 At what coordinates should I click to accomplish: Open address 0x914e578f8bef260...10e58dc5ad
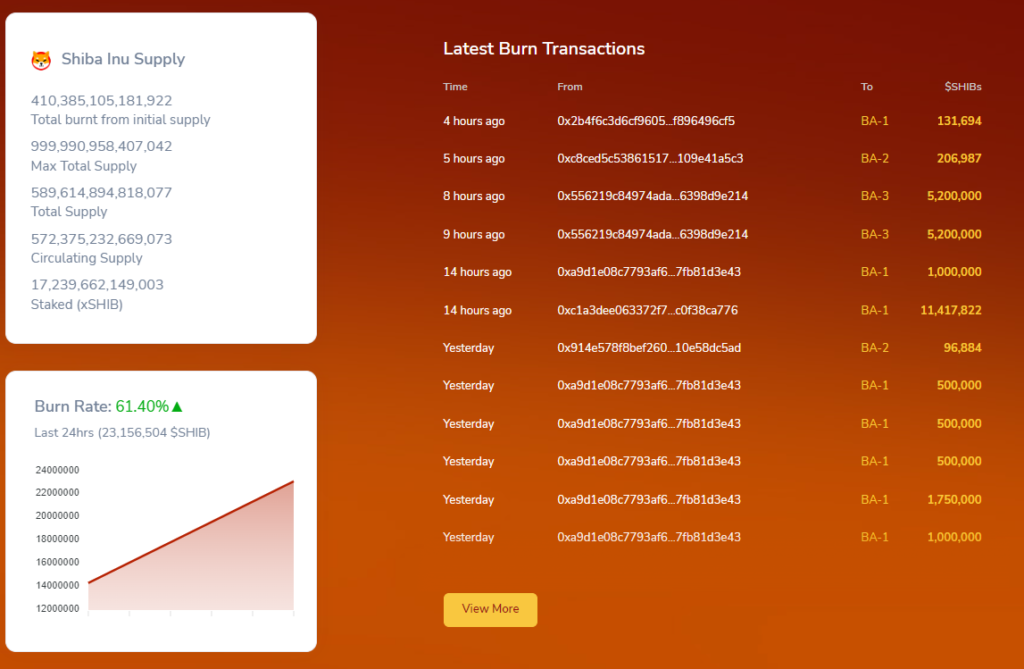coord(649,348)
